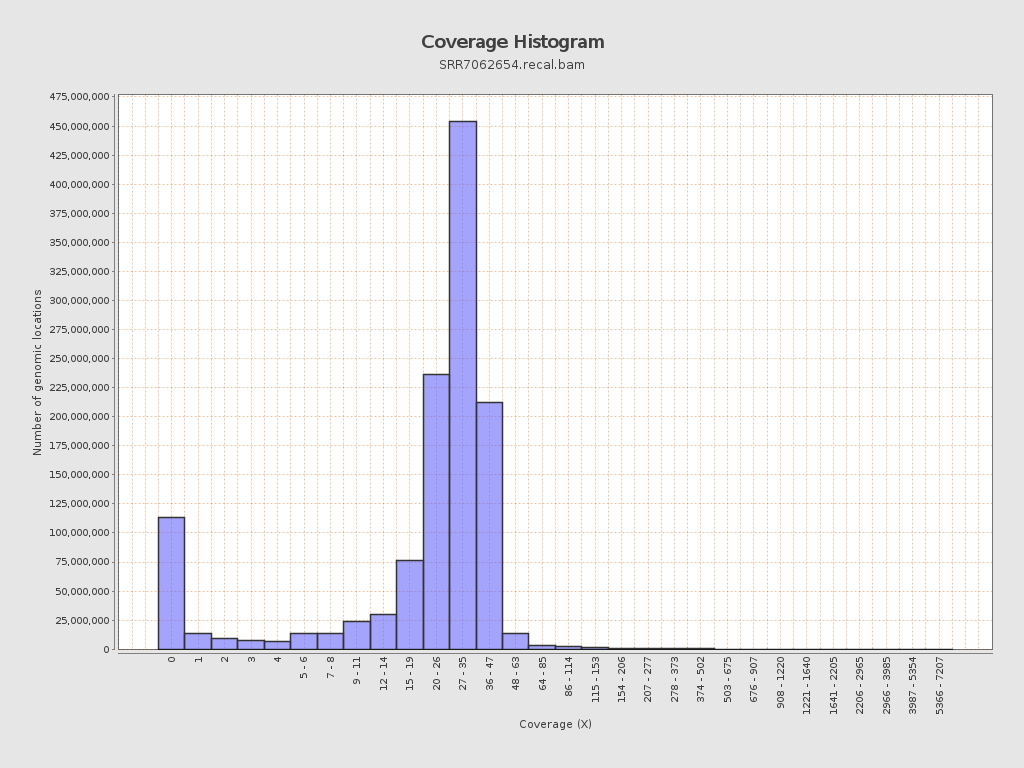Image resolution: width=1024 pixels, height=768 pixels.
Task: Click the 50,000,000 y-axis tick label
Action: [x=82, y=591]
